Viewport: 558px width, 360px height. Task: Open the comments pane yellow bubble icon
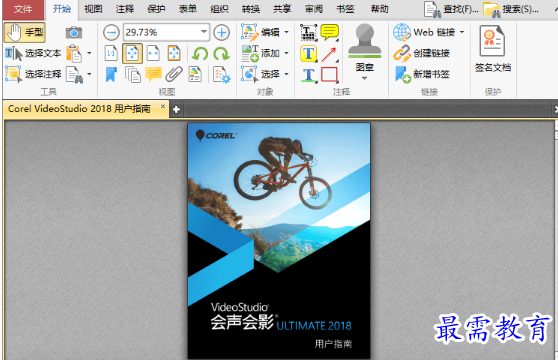point(153,74)
